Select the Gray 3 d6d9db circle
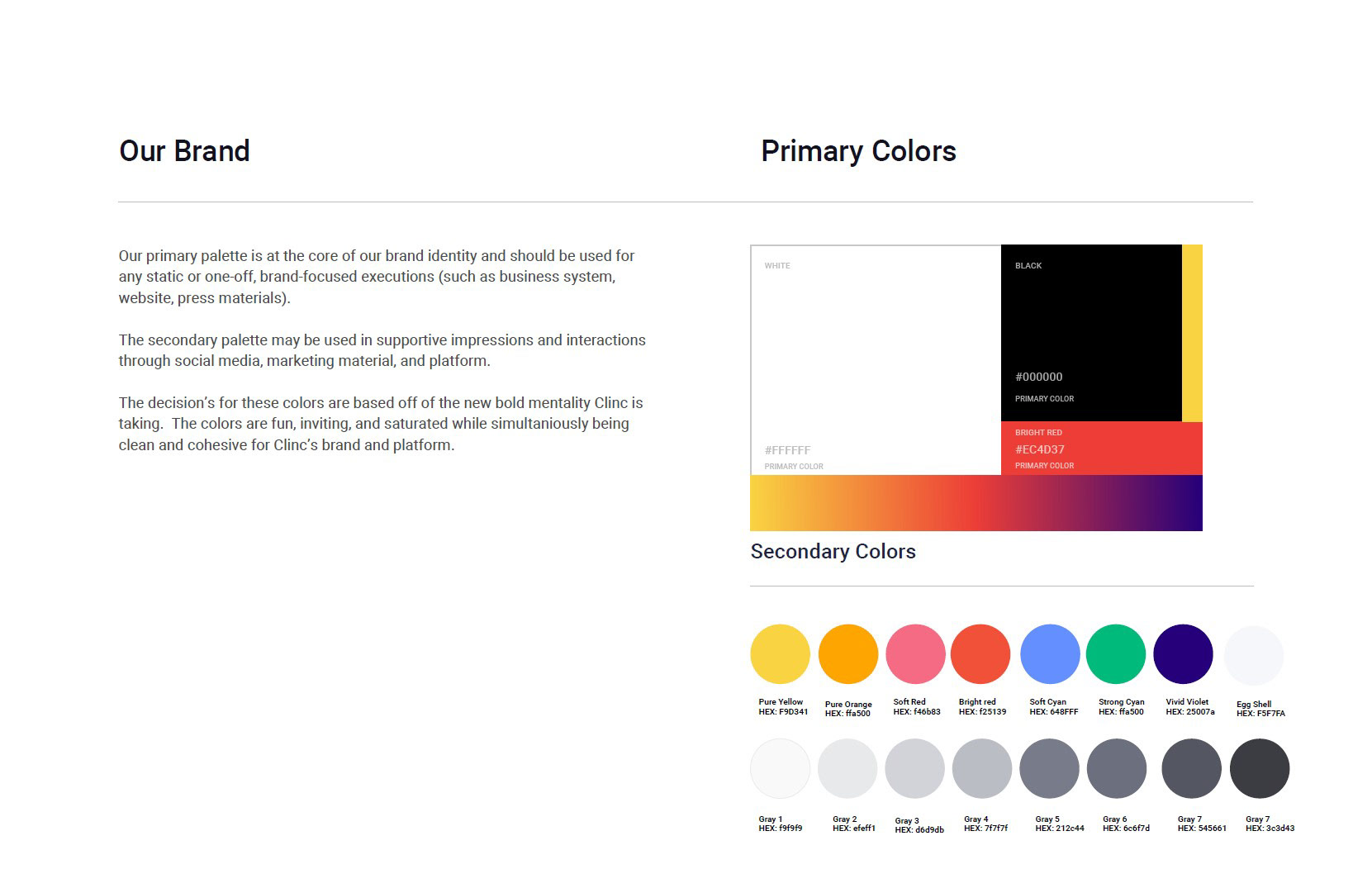The width and height of the screenshot is (1372, 888). 914,768
